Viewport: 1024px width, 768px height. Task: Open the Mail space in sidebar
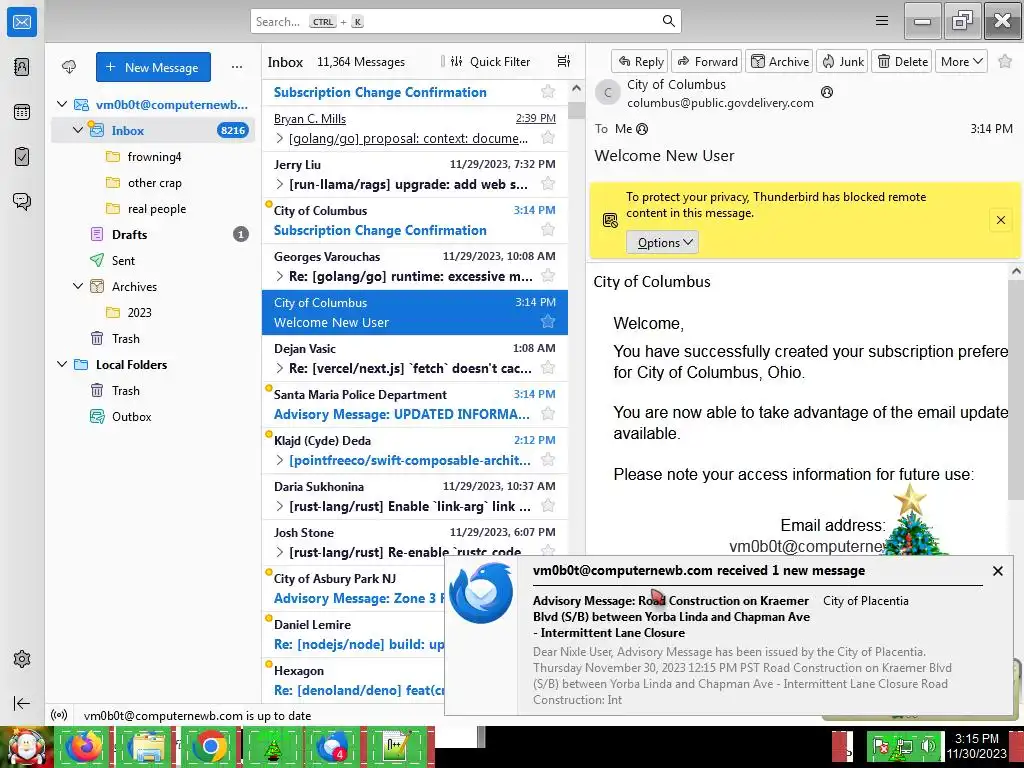point(22,22)
